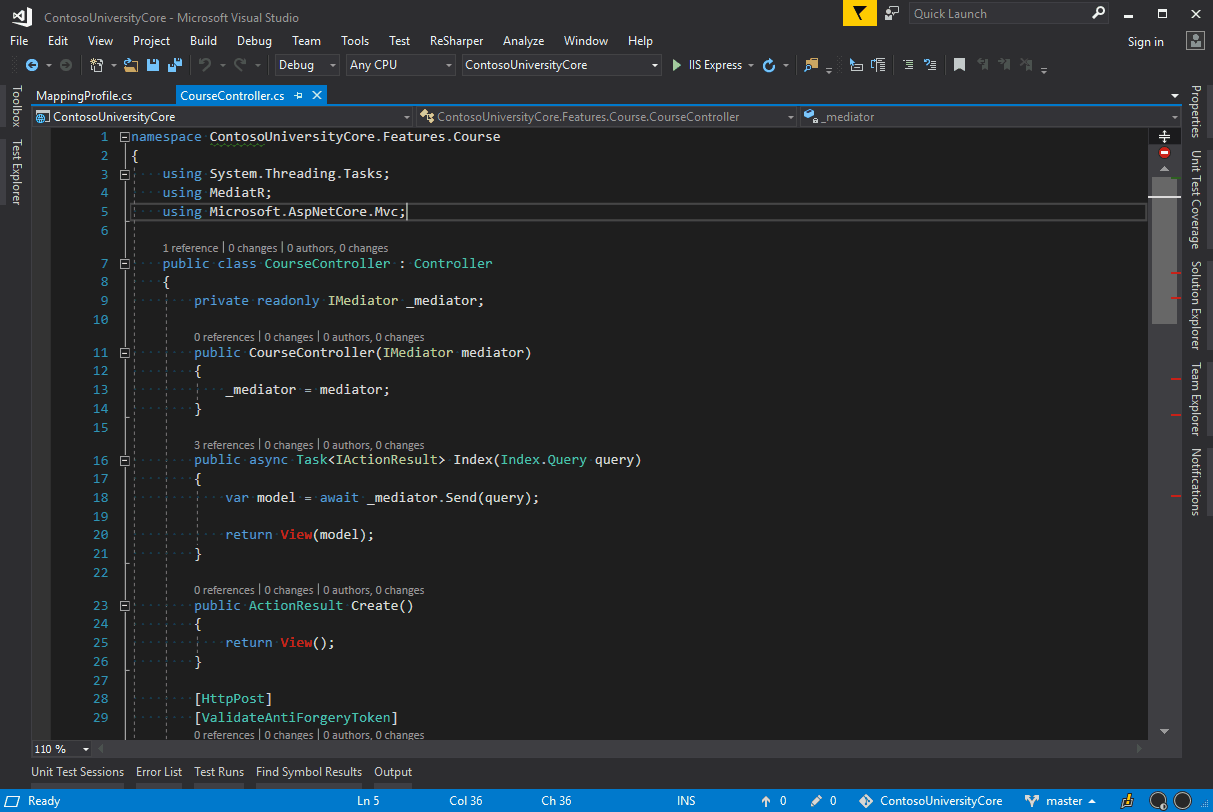Close the CourseController.cs tab
The width and height of the screenshot is (1213, 812).
point(317,95)
